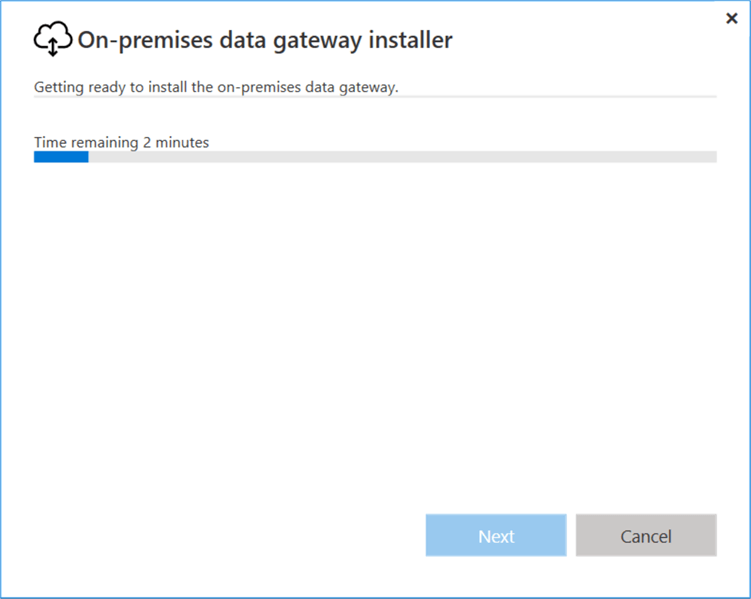Click where blue progress meets the gray track

(88, 157)
